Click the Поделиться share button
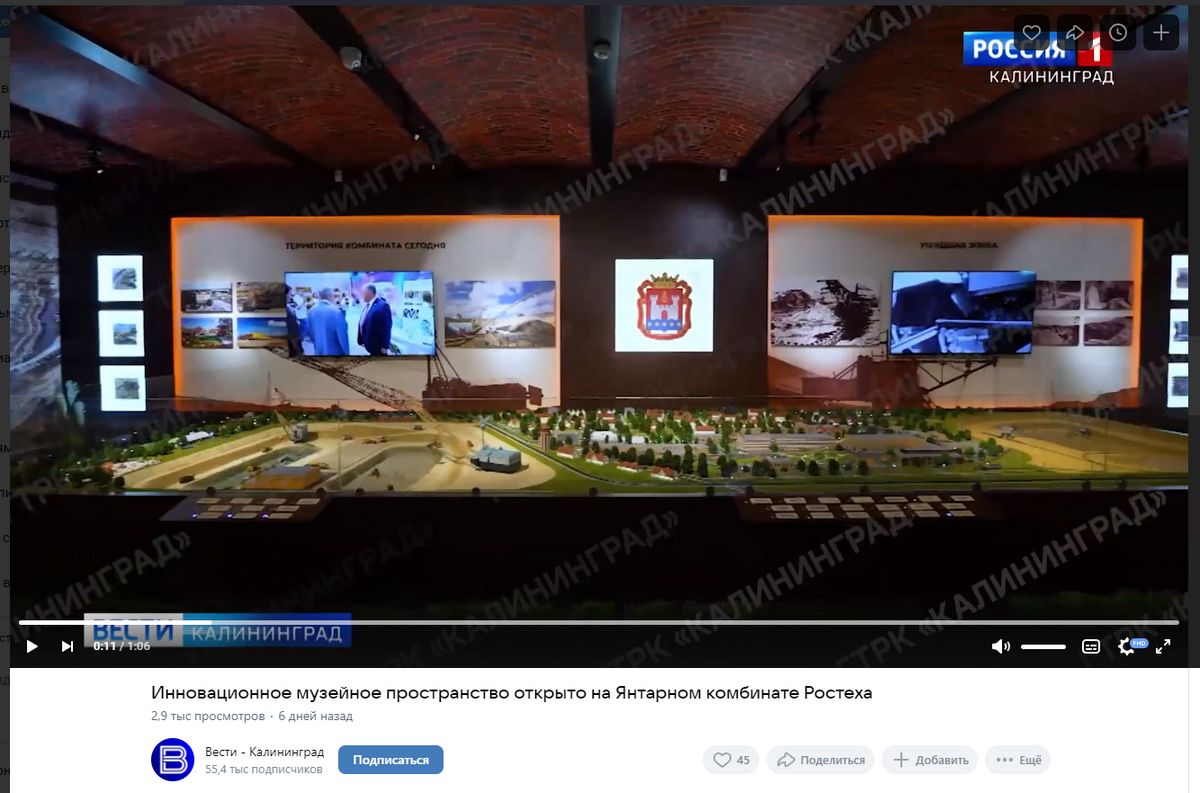1200x793 pixels. pyautogui.click(x=820, y=760)
